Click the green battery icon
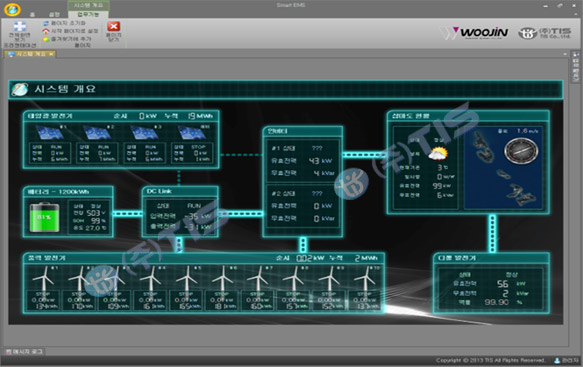Image resolution: width=583 pixels, height=367 pixels. coord(44,217)
